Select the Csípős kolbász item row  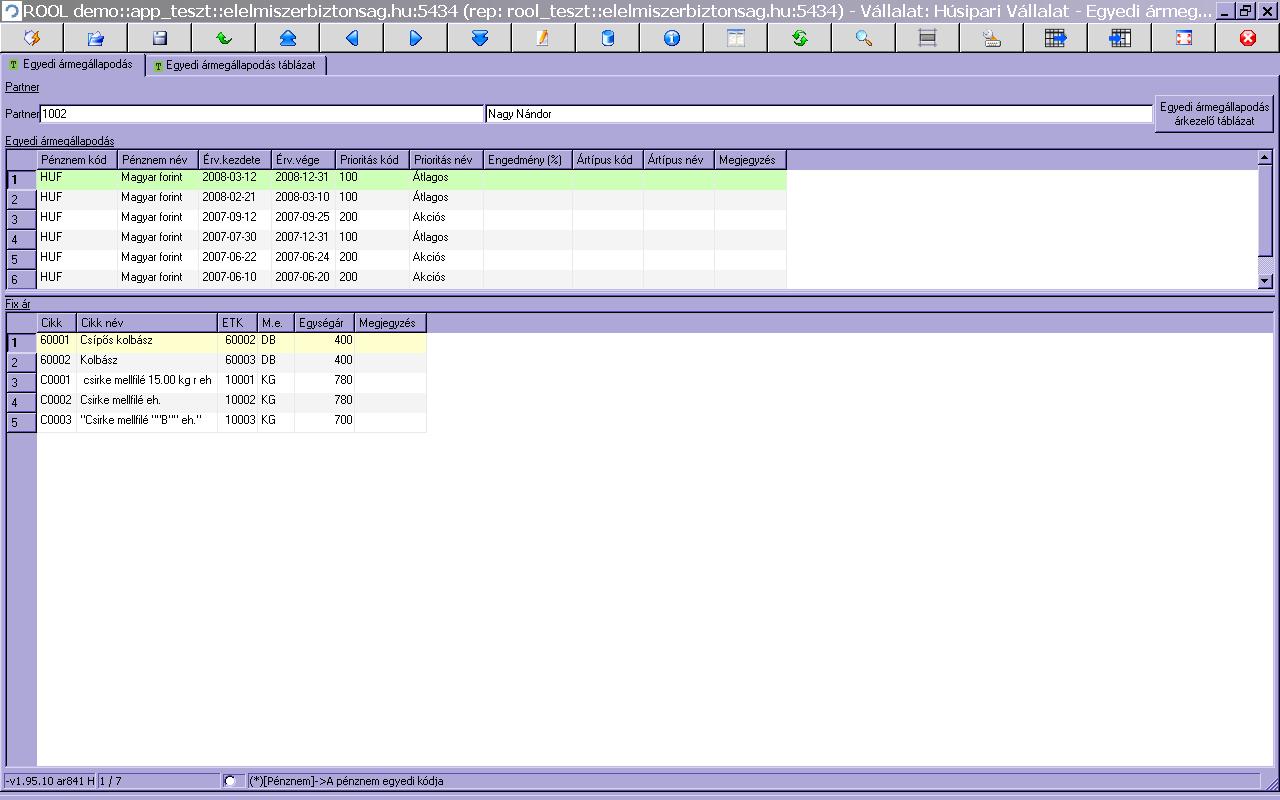click(x=232, y=341)
